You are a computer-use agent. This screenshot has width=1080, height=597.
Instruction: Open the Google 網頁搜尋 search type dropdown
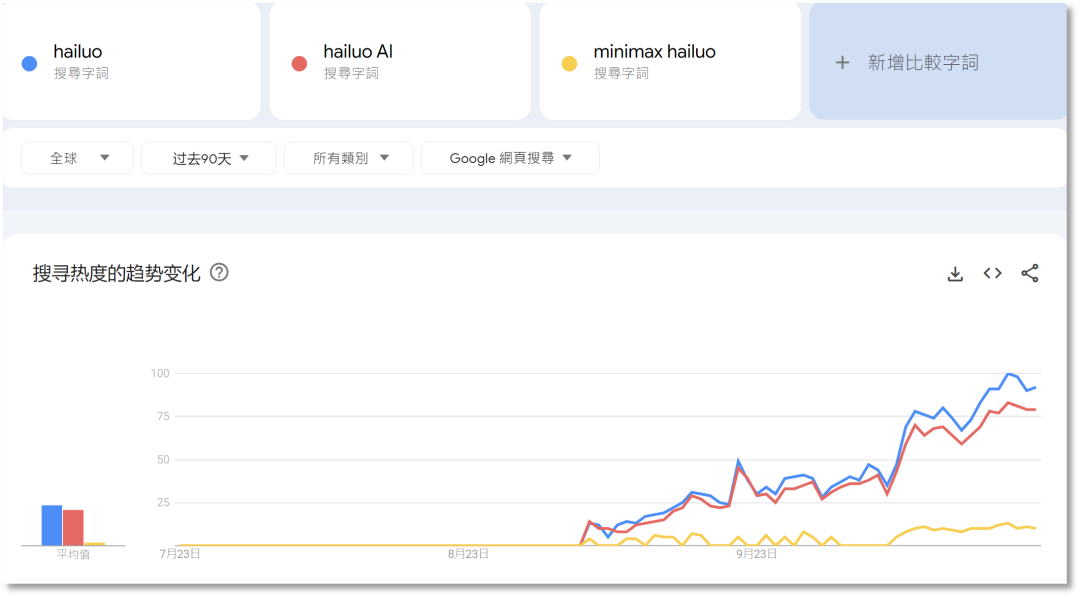click(x=510, y=158)
